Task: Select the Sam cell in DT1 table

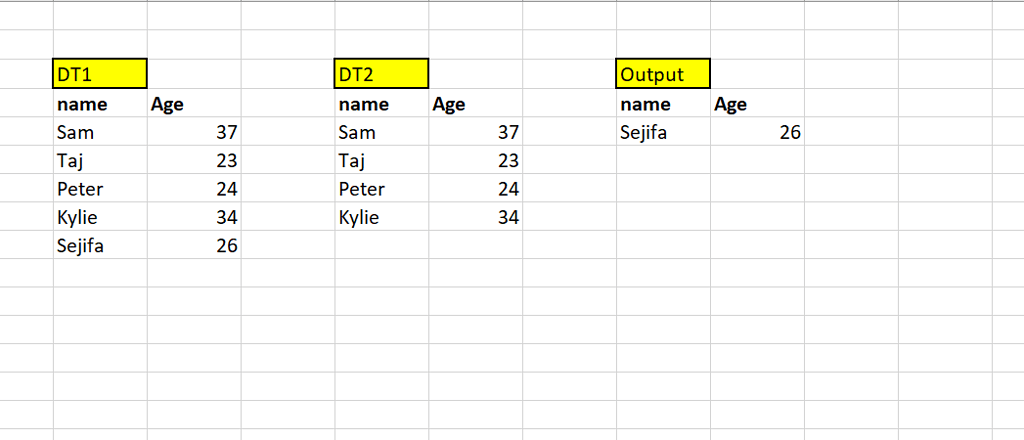Action: click(100, 132)
